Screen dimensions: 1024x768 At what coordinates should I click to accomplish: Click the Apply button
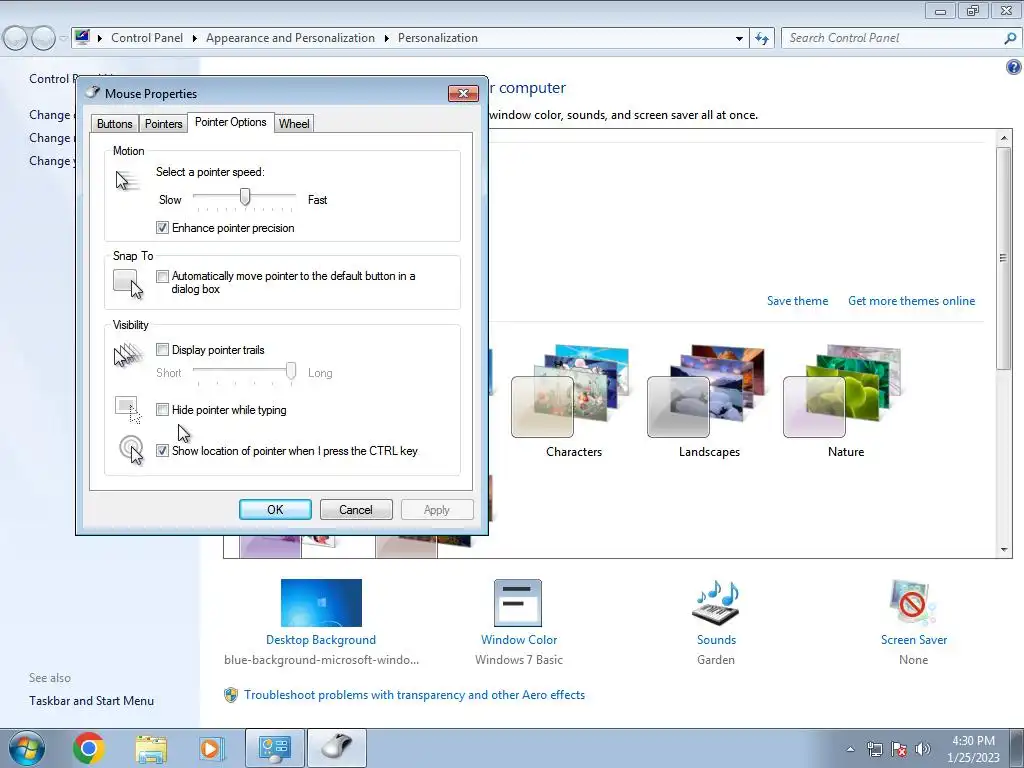pos(437,509)
